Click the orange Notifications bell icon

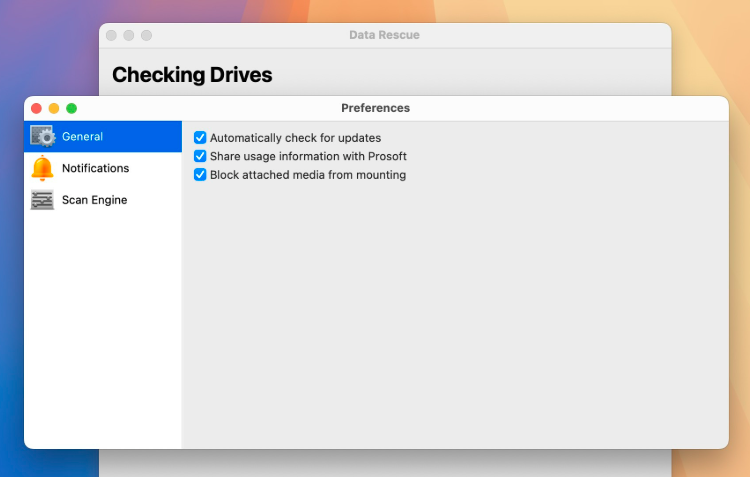pyautogui.click(x=42, y=168)
